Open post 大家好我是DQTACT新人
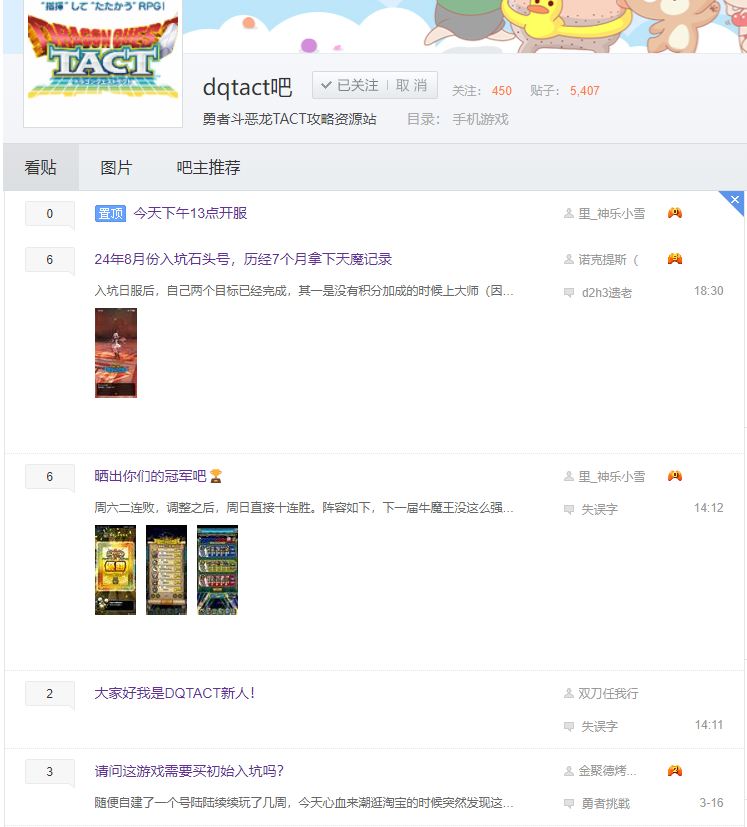 [x=175, y=693]
